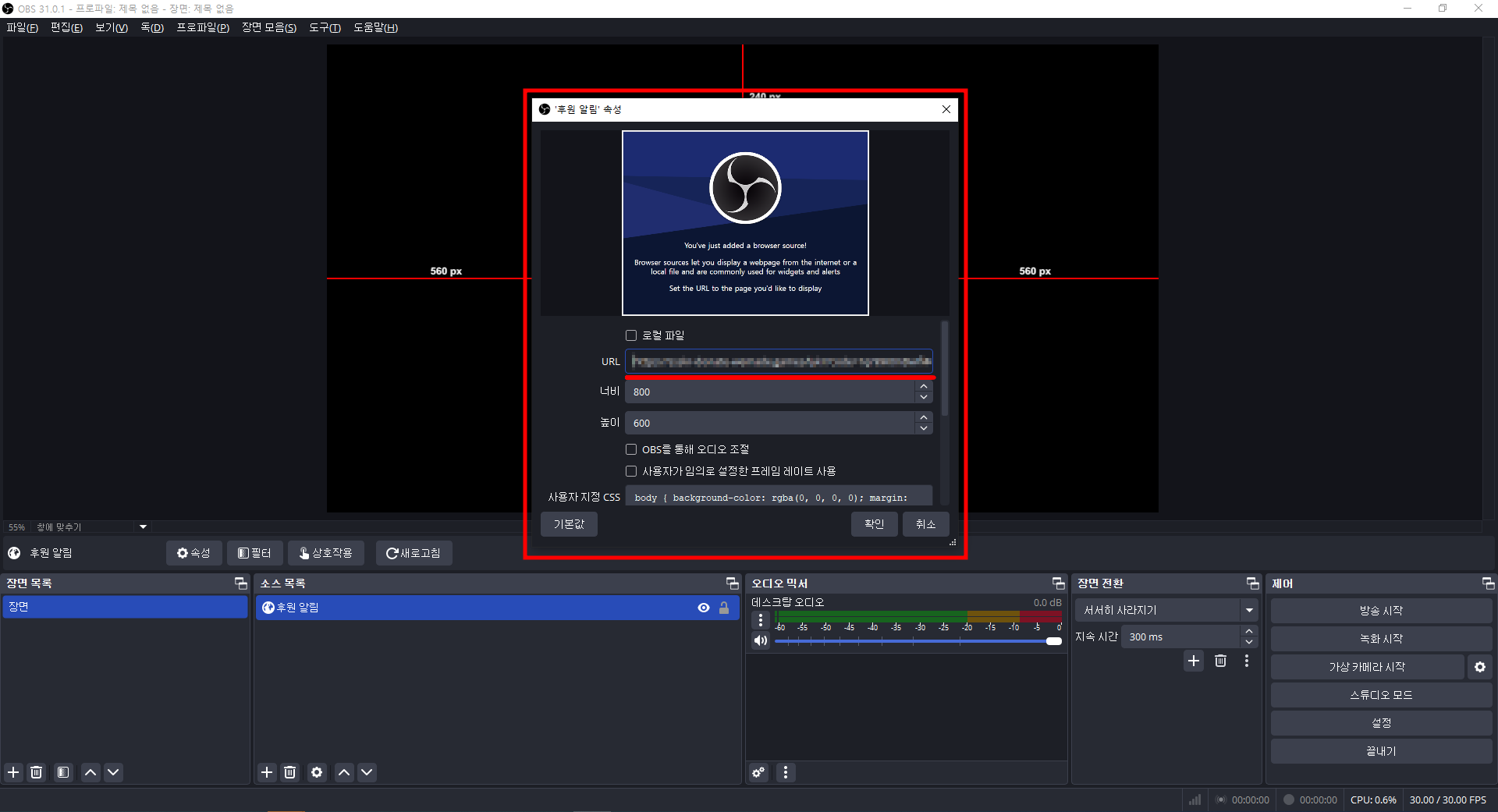Toggle visibility eye of 후원 알림 source
Image resolution: width=1498 pixels, height=812 pixels.
tap(704, 608)
